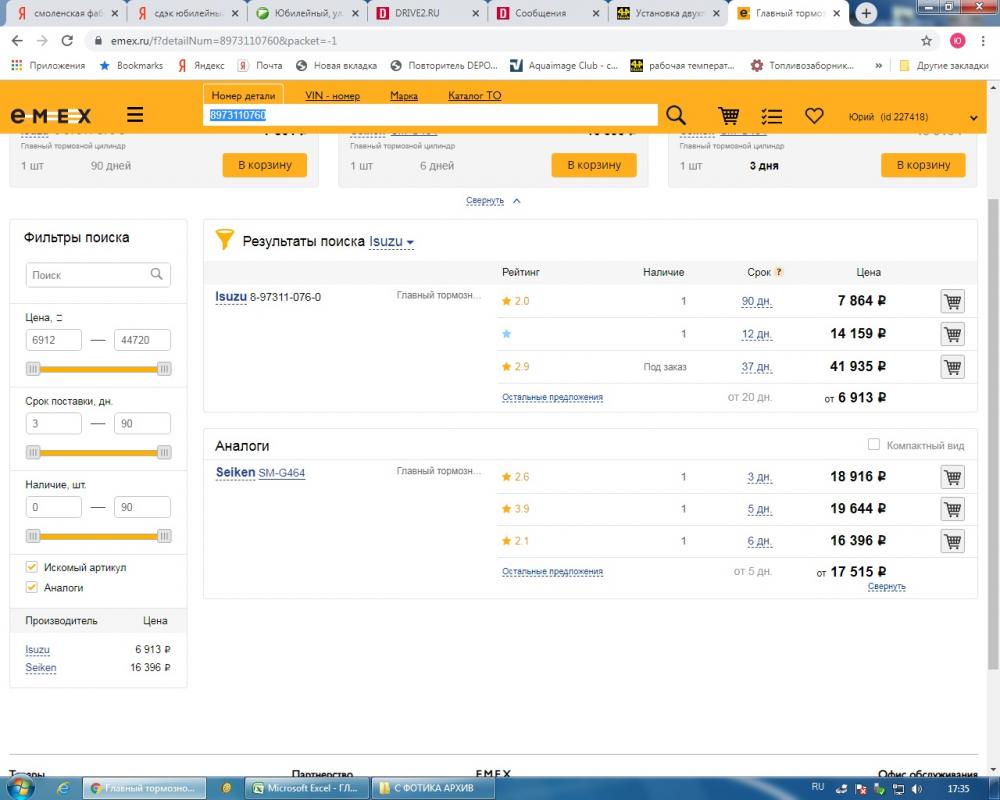Click page vertical scrollbar

click(993, 434)
